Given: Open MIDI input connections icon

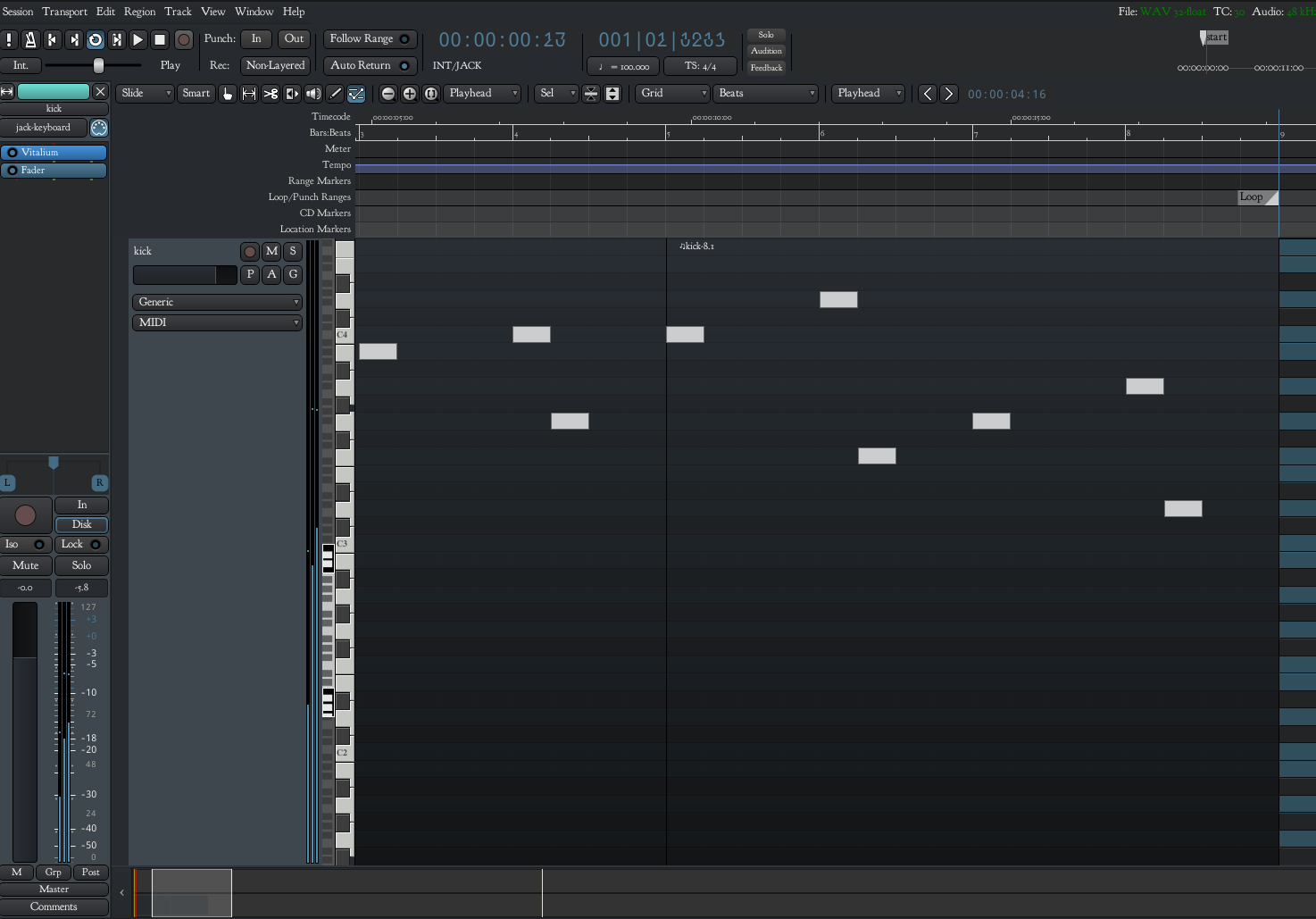Looking at the screenshot, I should click(99, 128).
